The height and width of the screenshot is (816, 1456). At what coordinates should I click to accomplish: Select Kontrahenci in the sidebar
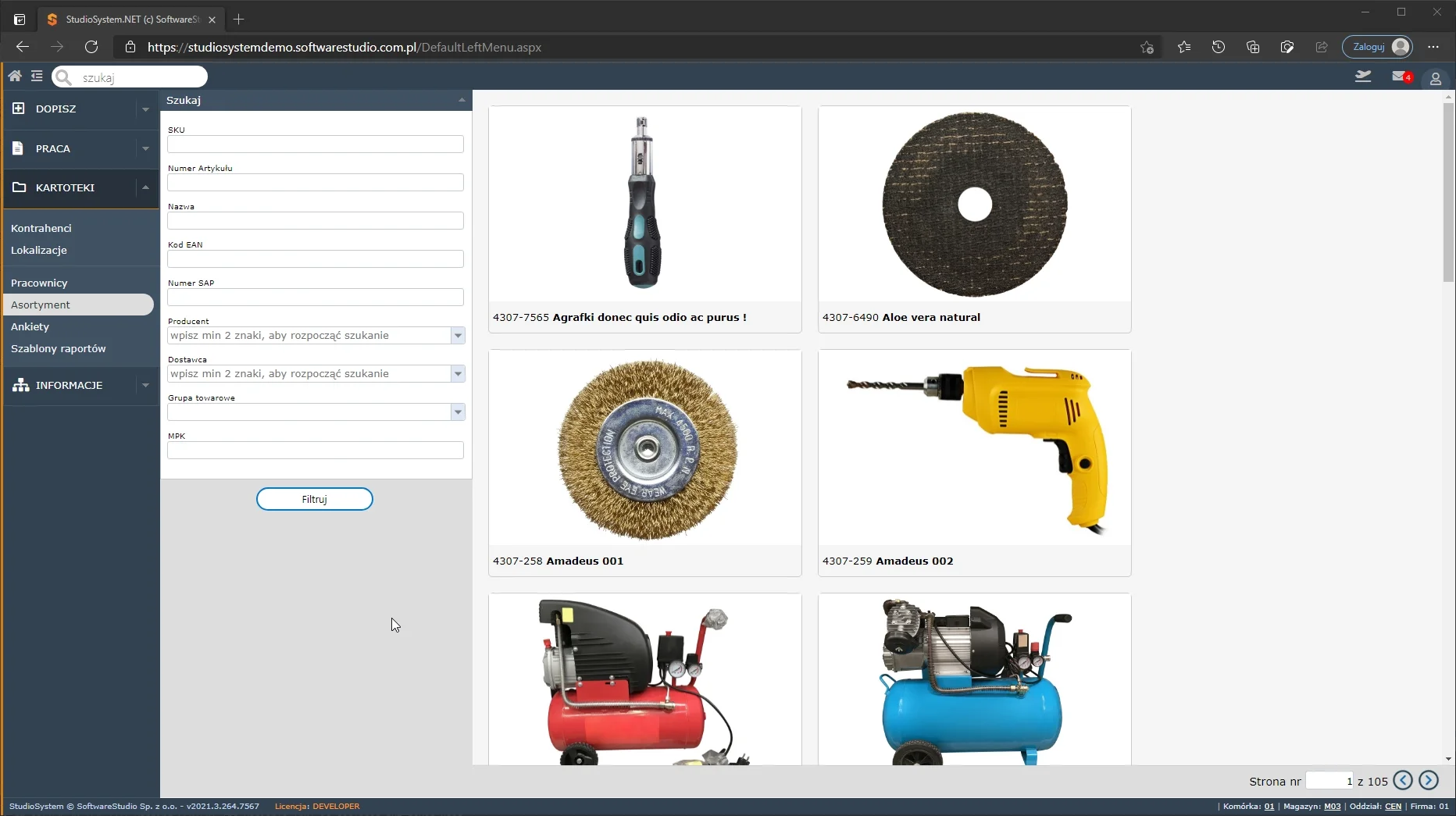point(41,228)
